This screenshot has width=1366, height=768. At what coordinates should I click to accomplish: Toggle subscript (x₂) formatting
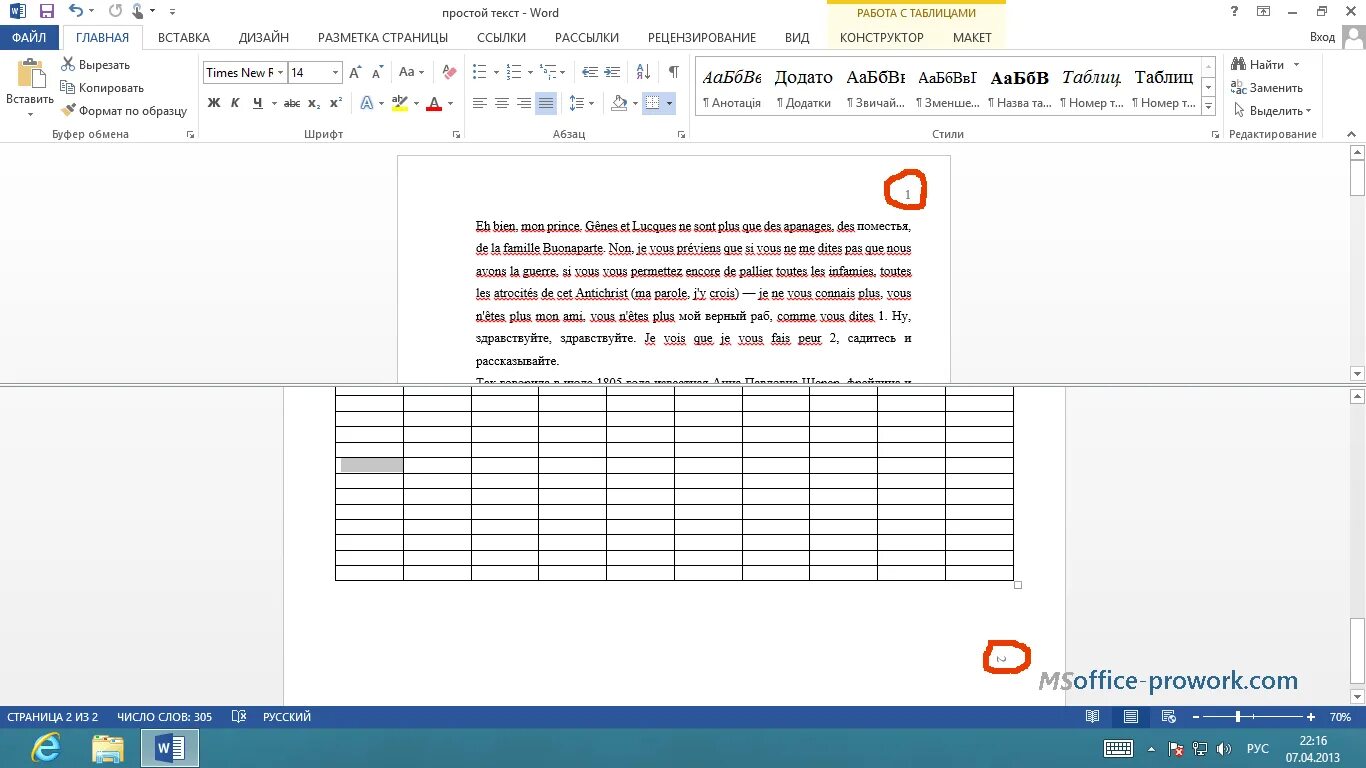click(314, 103)
